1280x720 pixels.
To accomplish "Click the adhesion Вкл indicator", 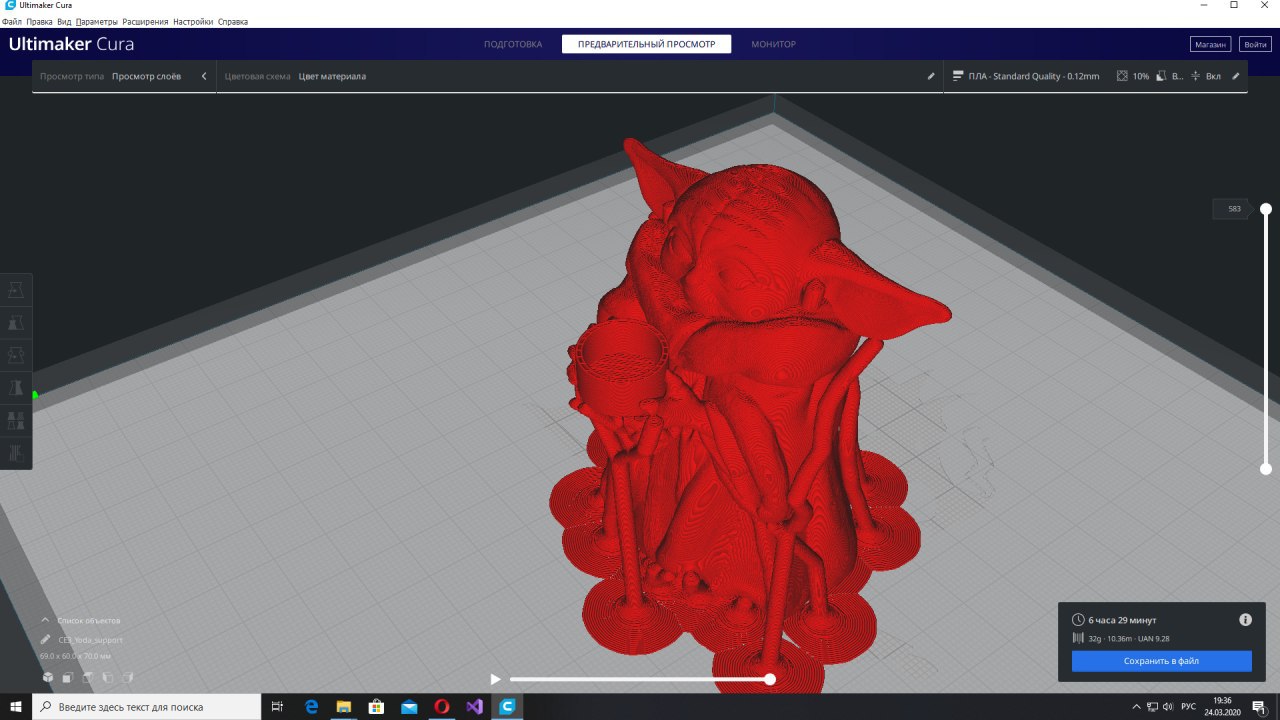I will pyautogui.click(x=1205, y=76).
